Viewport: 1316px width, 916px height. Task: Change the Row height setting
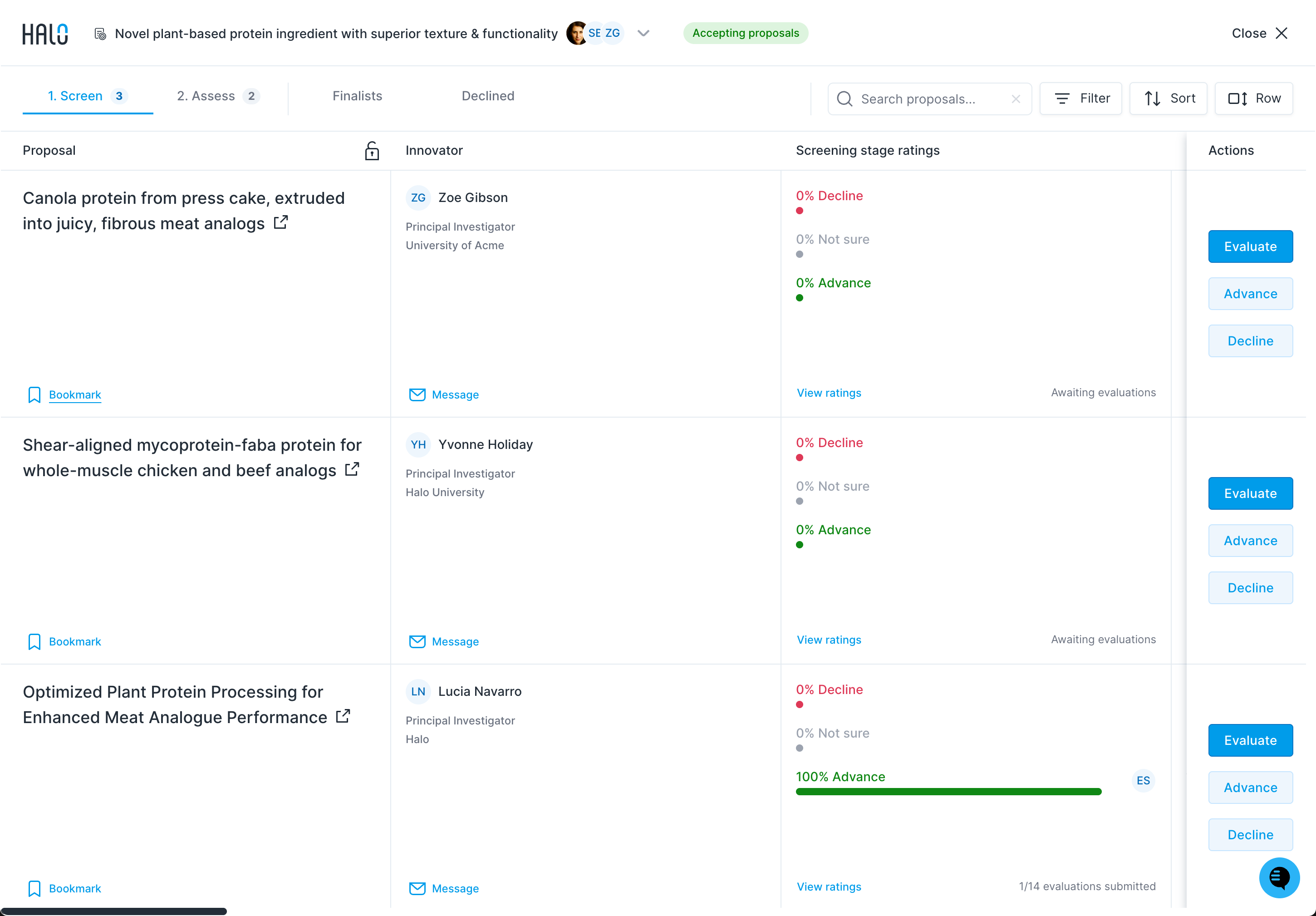point(1253,98)
